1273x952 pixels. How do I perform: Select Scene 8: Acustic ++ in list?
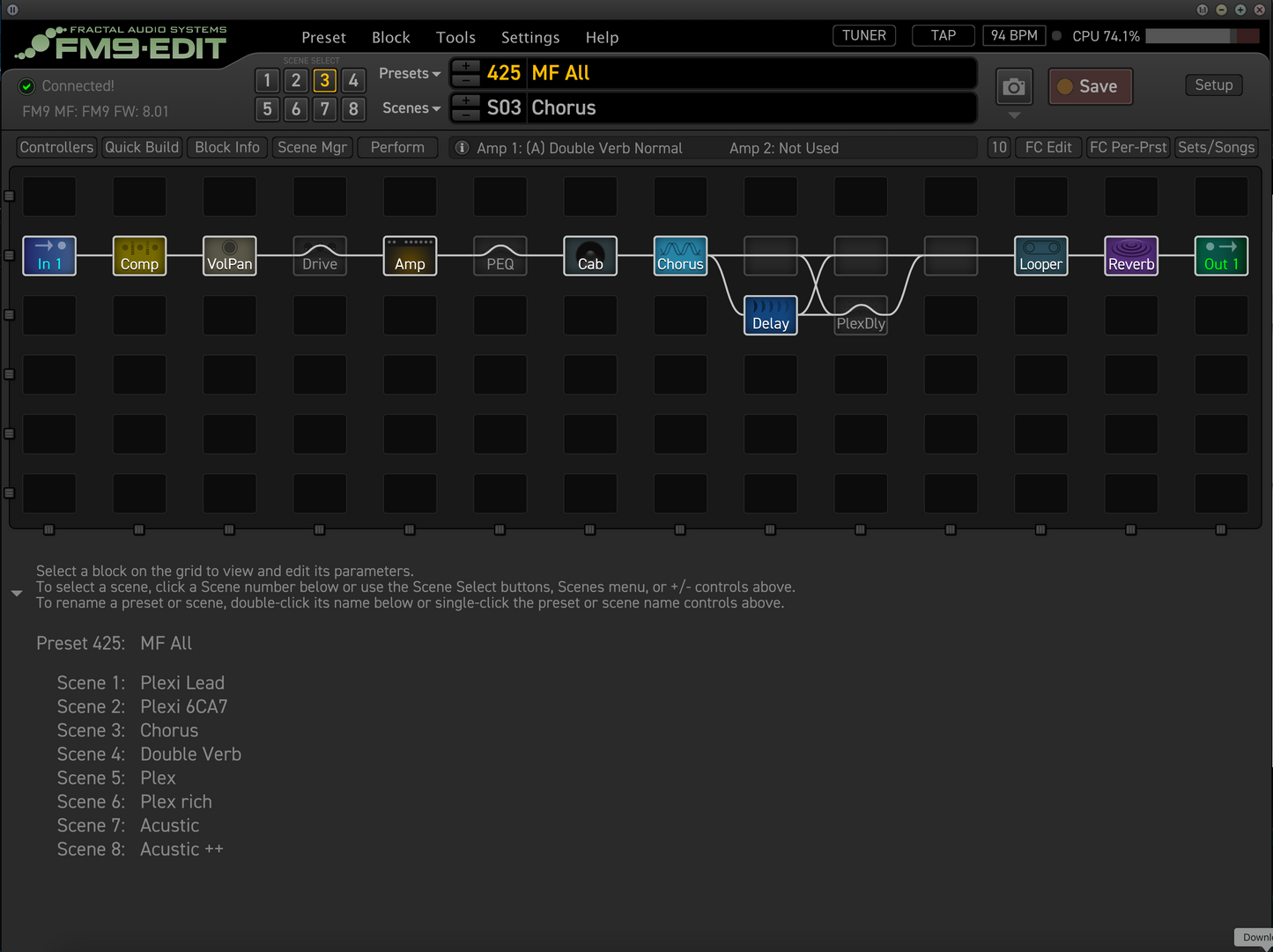tap(140, 849)
